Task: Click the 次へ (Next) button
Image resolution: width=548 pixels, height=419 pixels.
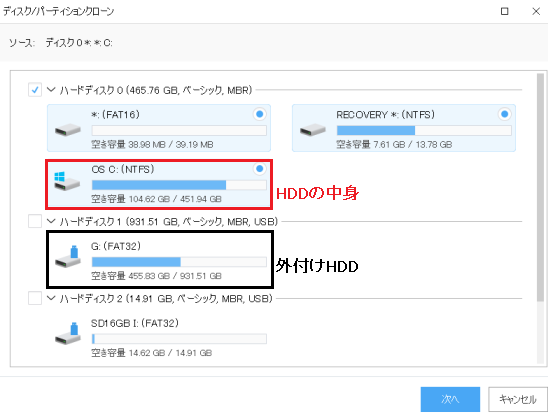Action: [x=450, y=399]
